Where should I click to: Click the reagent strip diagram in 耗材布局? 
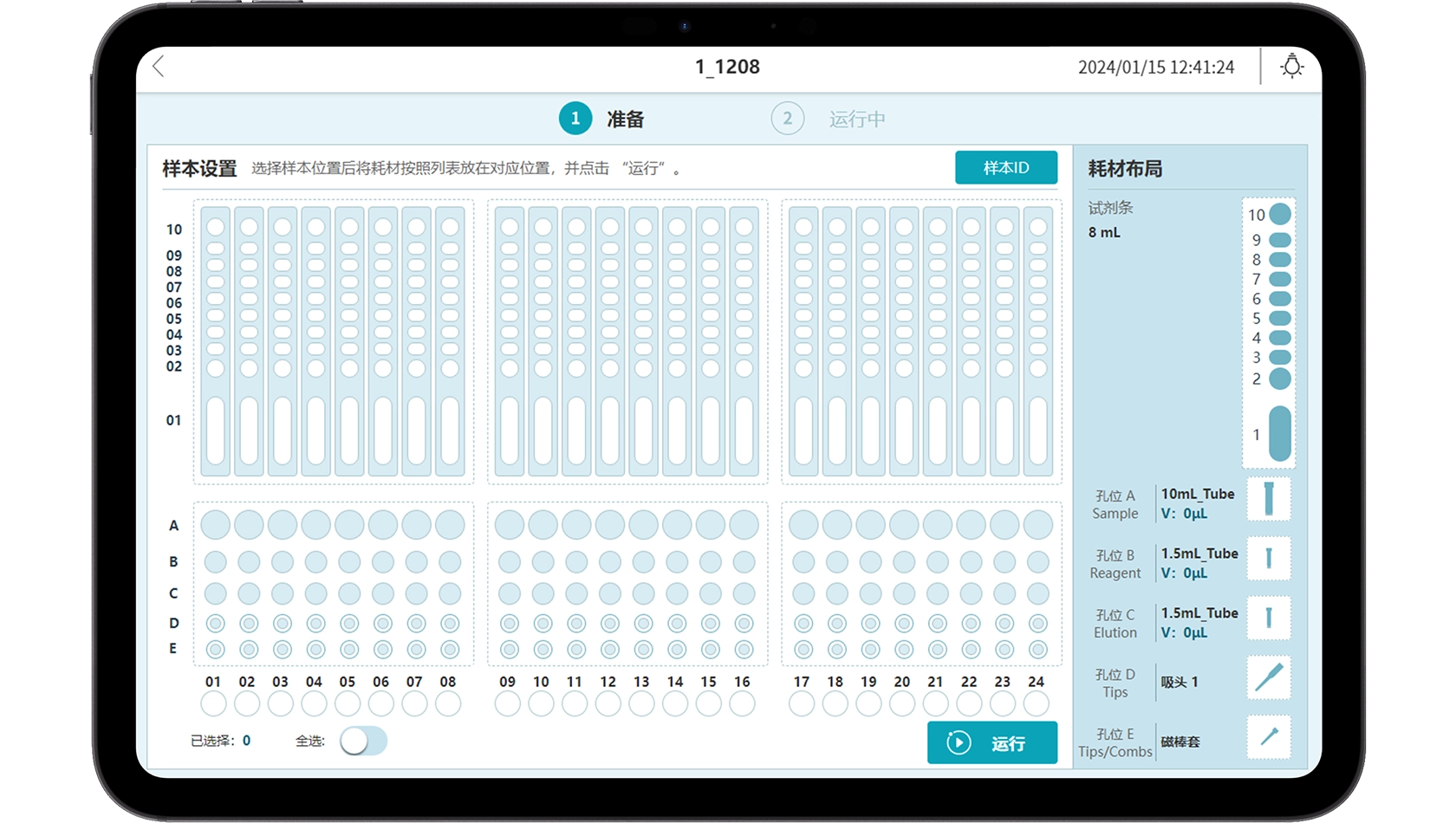pyautogui.click(x=1269, y=334)
